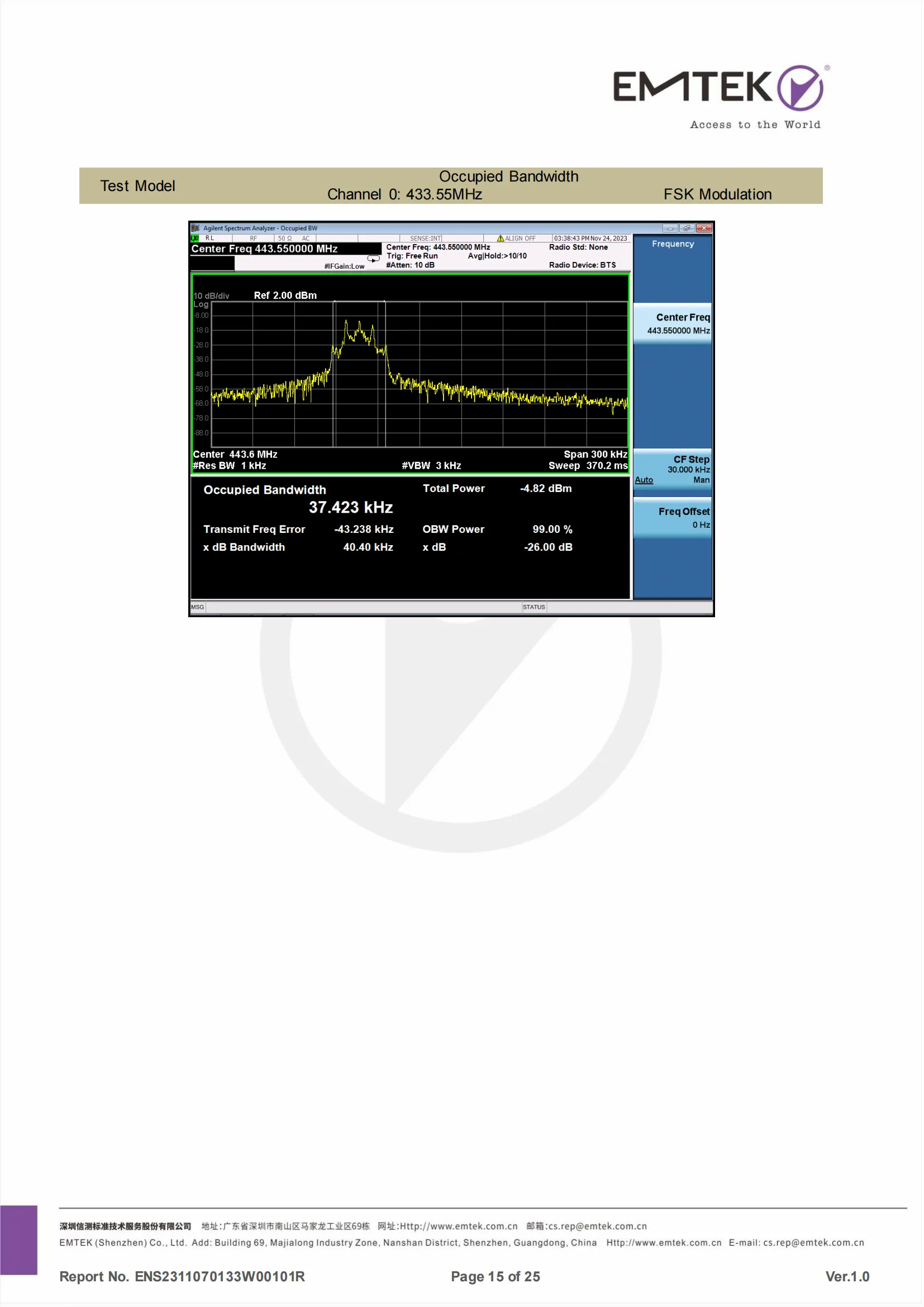Click the Sweep 370.2 ms label
The width and height of the screenshot is (924, 1307).
pyautogui.click(x=588, y=466)
